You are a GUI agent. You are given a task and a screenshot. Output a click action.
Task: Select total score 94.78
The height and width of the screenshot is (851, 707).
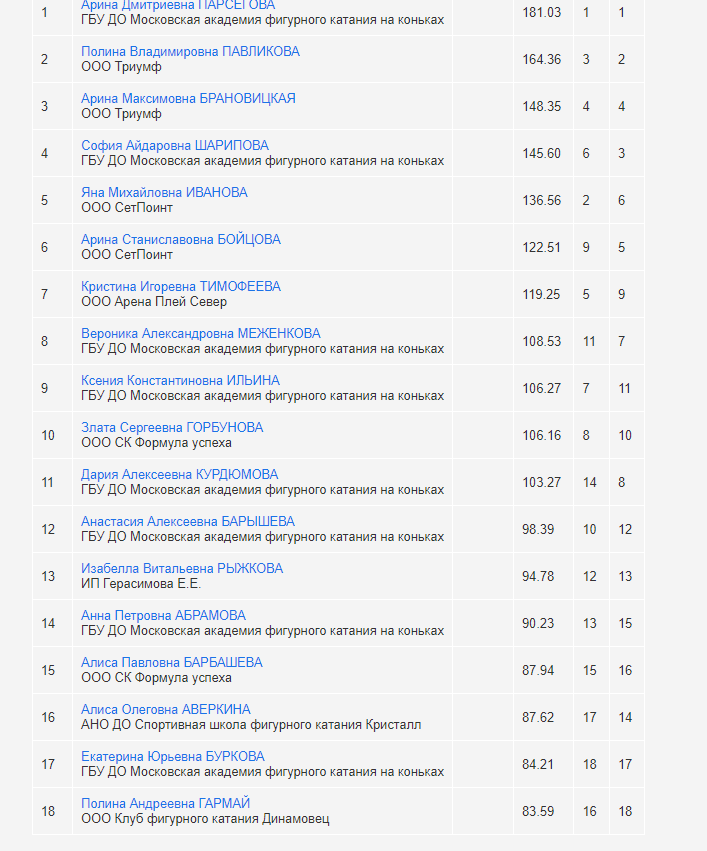538,576
